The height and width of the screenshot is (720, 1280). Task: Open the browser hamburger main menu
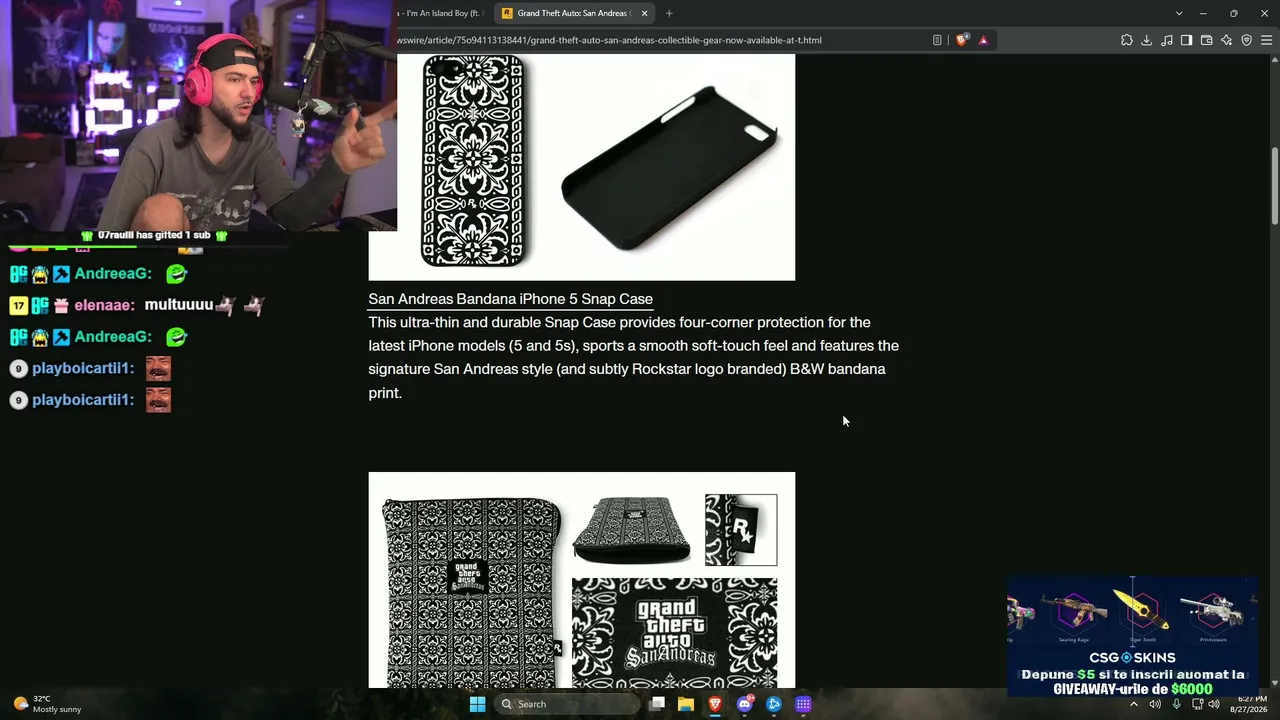pyautogui.click(x=1266, y=40)
